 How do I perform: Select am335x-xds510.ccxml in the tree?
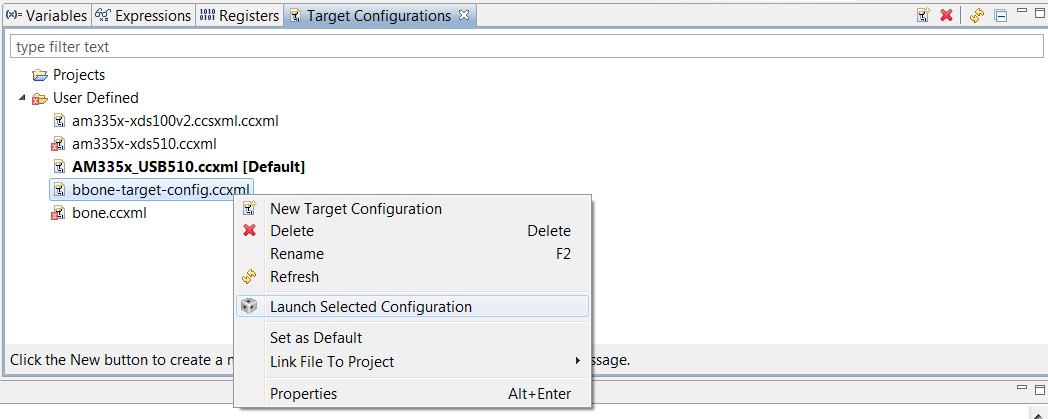[x=144, y=144]
